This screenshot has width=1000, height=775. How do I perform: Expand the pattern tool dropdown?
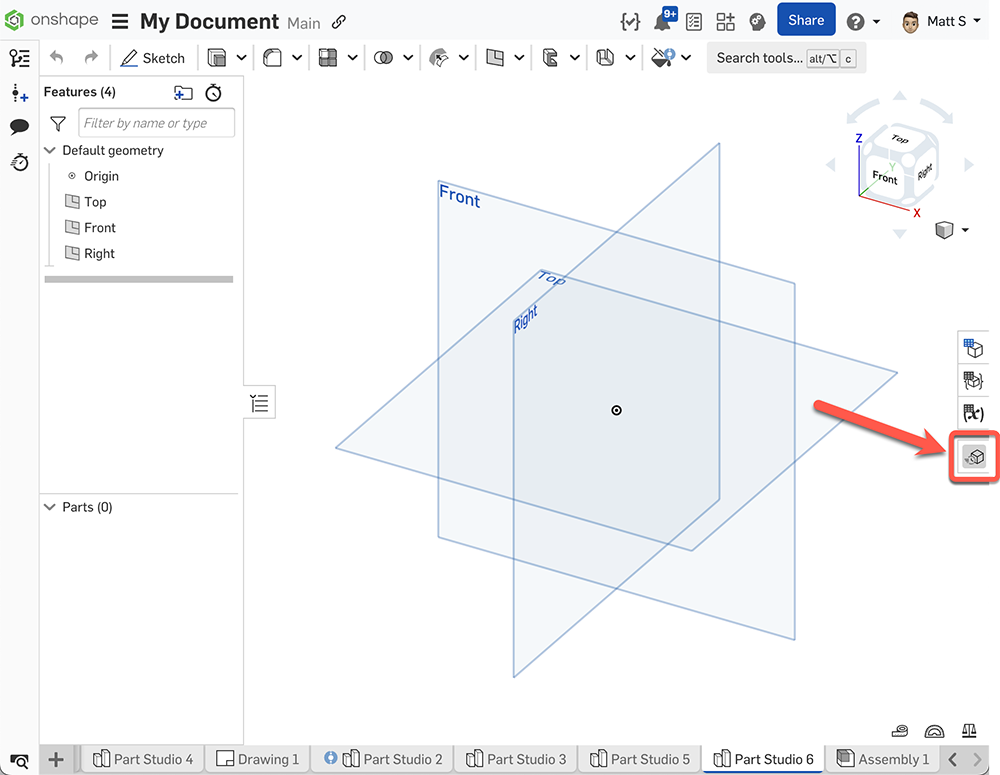pos(353,58)
